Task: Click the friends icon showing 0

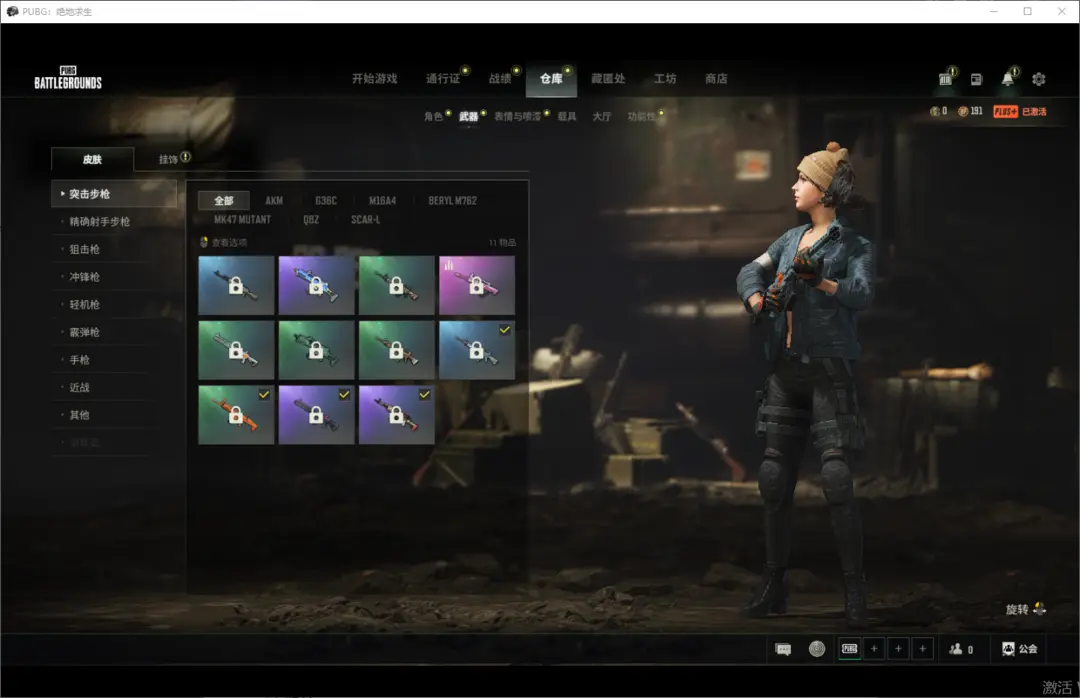Action: 960,649
